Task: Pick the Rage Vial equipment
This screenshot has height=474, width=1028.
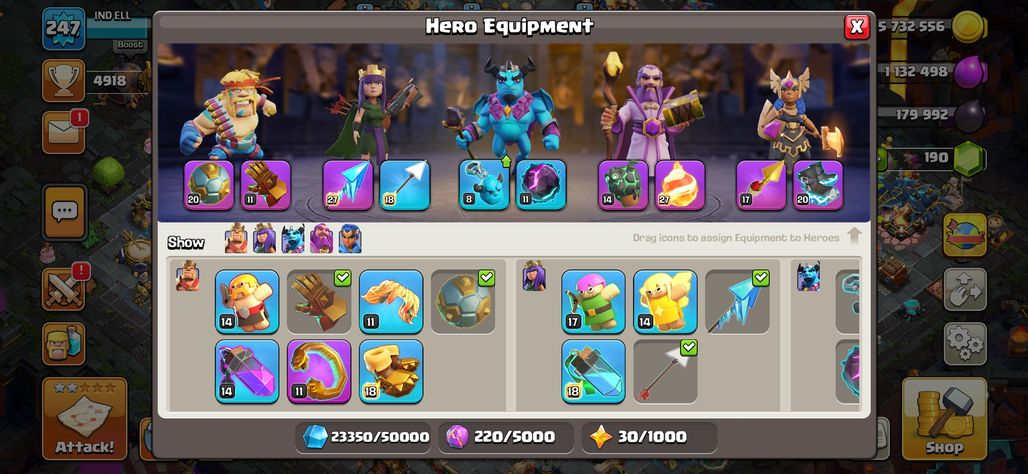Action: click(247, 371)
